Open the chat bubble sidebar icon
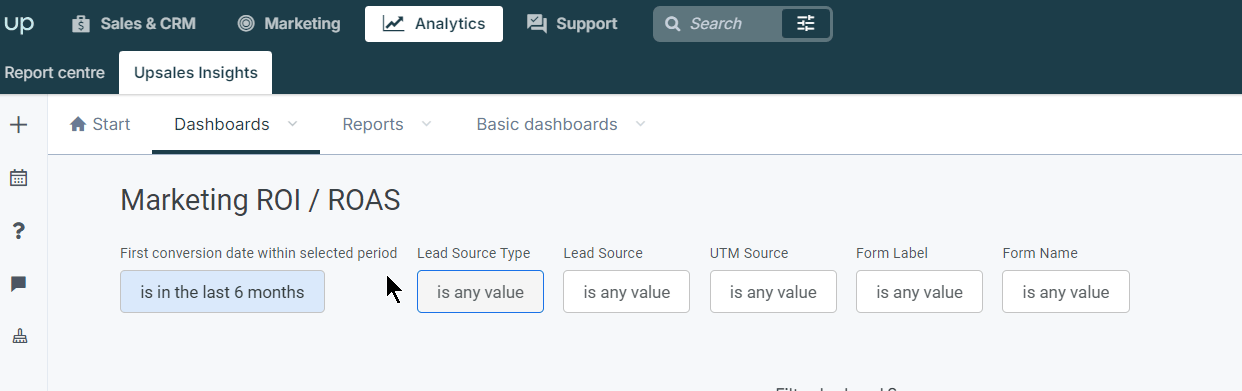 tap(18, 284)
